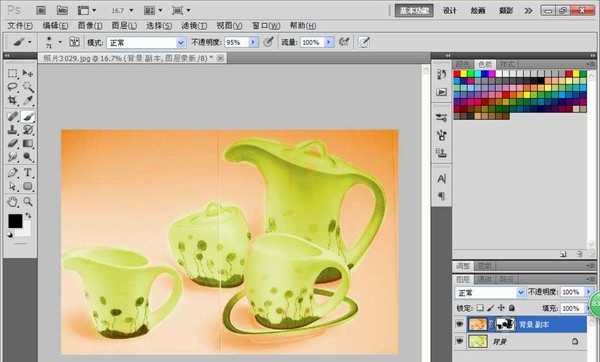The image size is (600, 362).
Task: Select the Lasso tool
Action: (13, 86)
